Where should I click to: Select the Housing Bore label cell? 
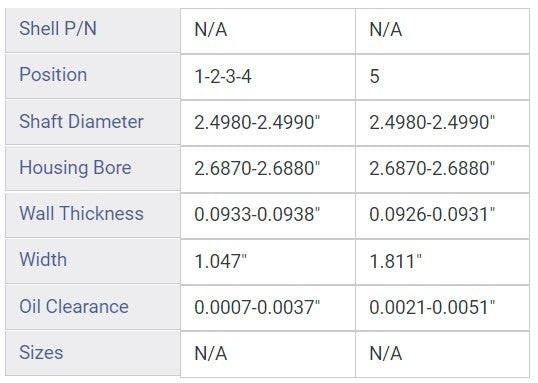coord(93,168)
